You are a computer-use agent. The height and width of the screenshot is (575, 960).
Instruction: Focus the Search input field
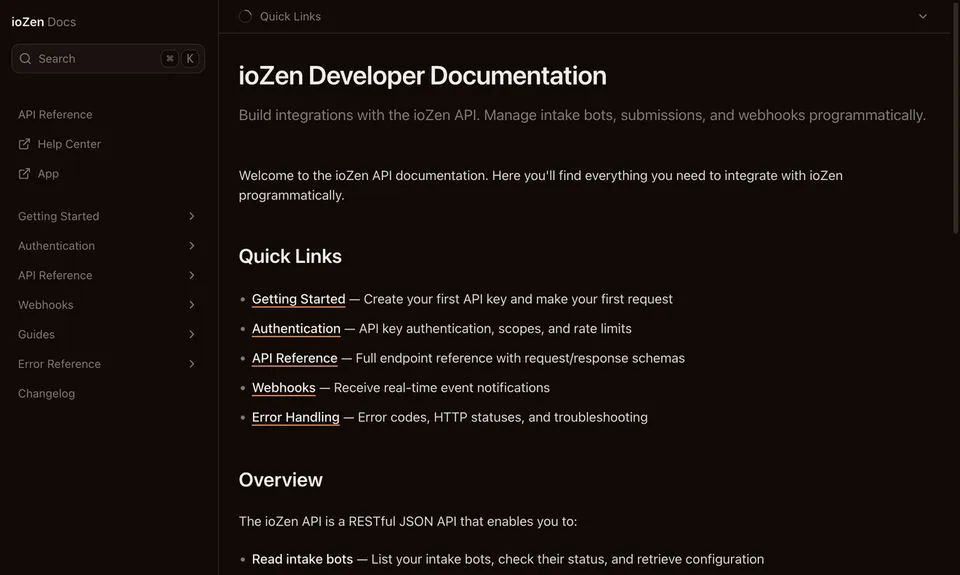pos(108,59)
